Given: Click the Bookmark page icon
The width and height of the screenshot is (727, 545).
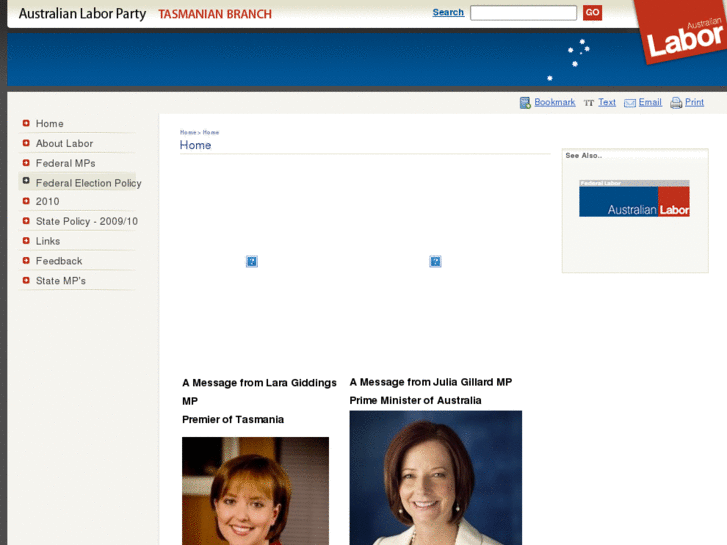Looking at the screenshot, I should click(525, 103).
